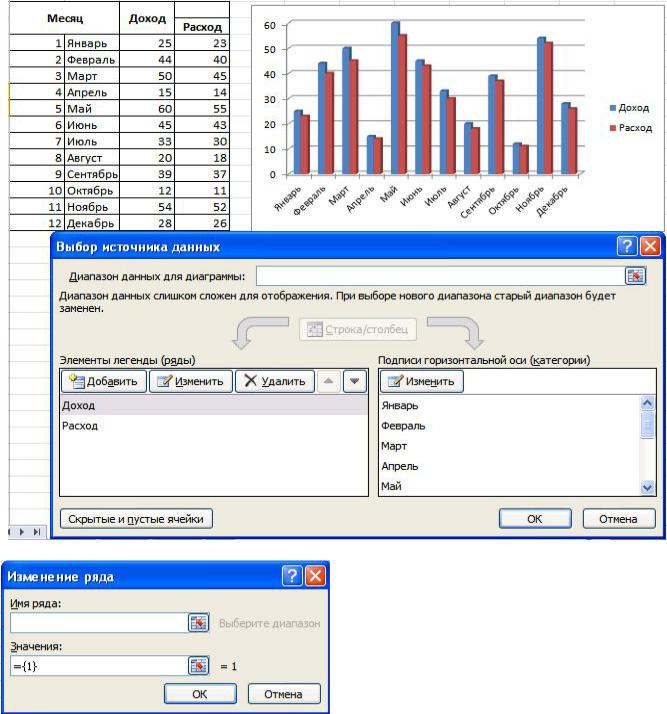This screenshot has height=714, width=667.
Task: Select Май in category labels list
Action: click(509, 486)
